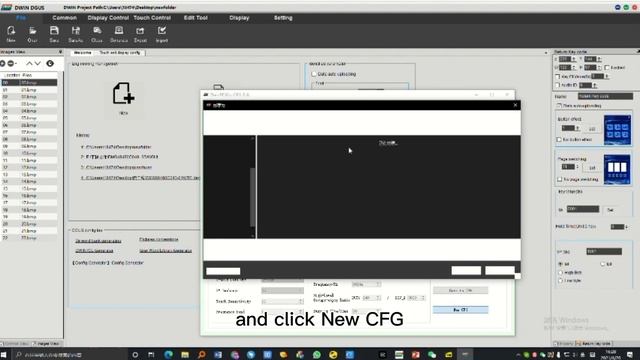Open File Explorer from the taskbar
The width and height of the screenshot is (640, 360).
point(185,355)
